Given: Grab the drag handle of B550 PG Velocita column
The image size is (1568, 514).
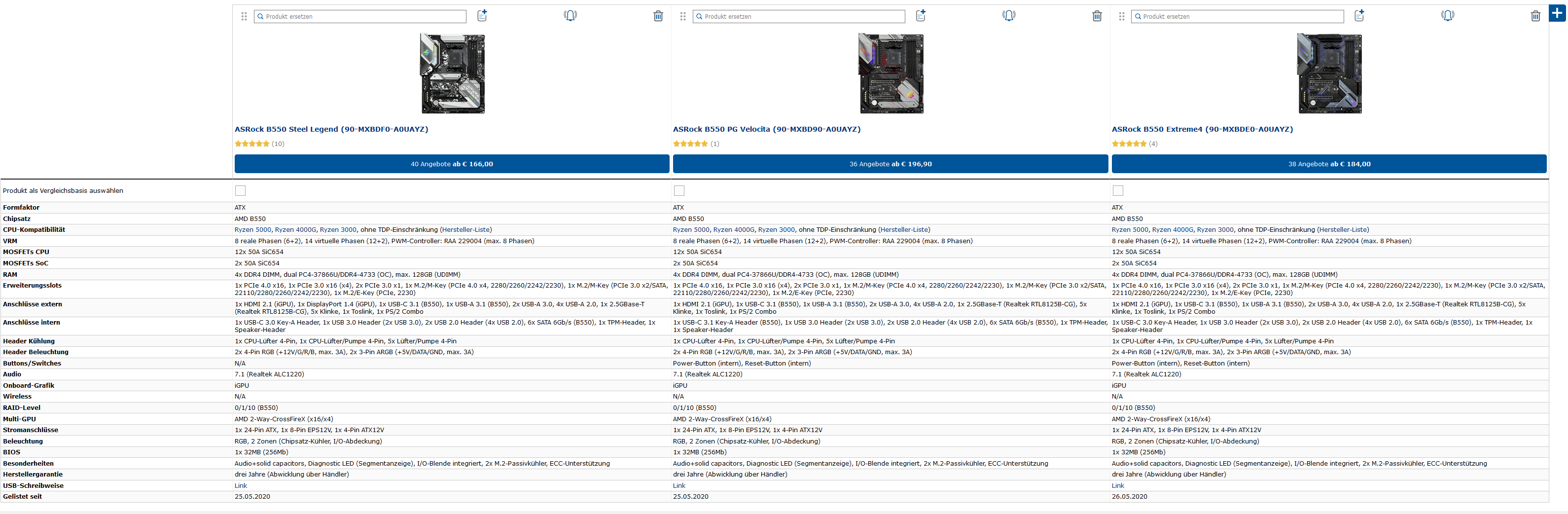Looking at the screenshot, I should point(682,16).
